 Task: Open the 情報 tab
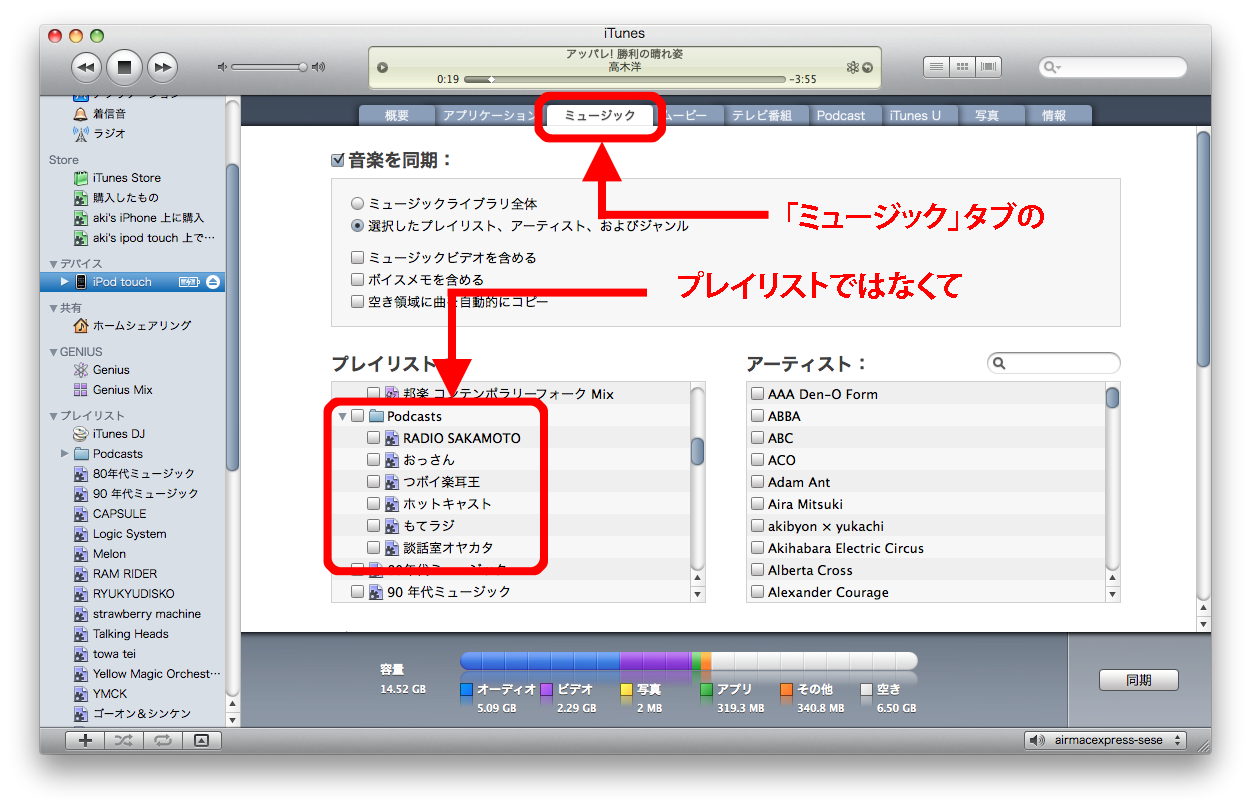1054,115
